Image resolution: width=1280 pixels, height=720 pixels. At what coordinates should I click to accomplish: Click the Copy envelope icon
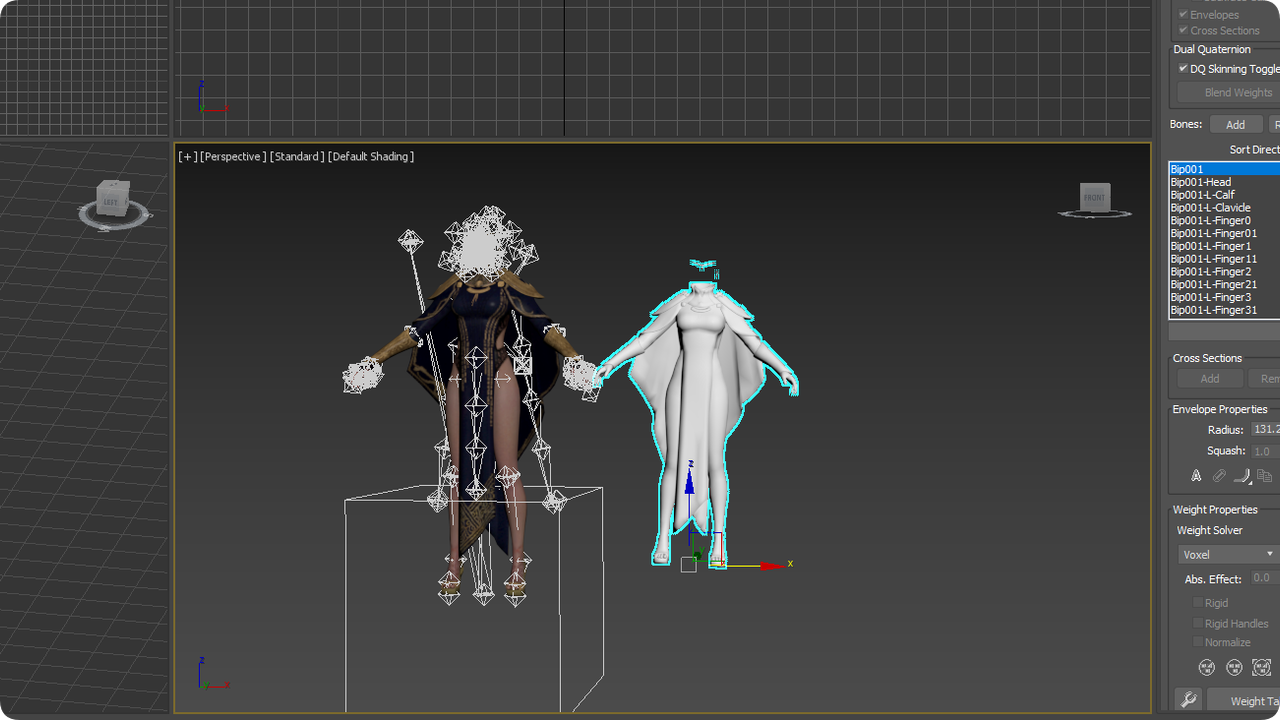[1265, 476]
